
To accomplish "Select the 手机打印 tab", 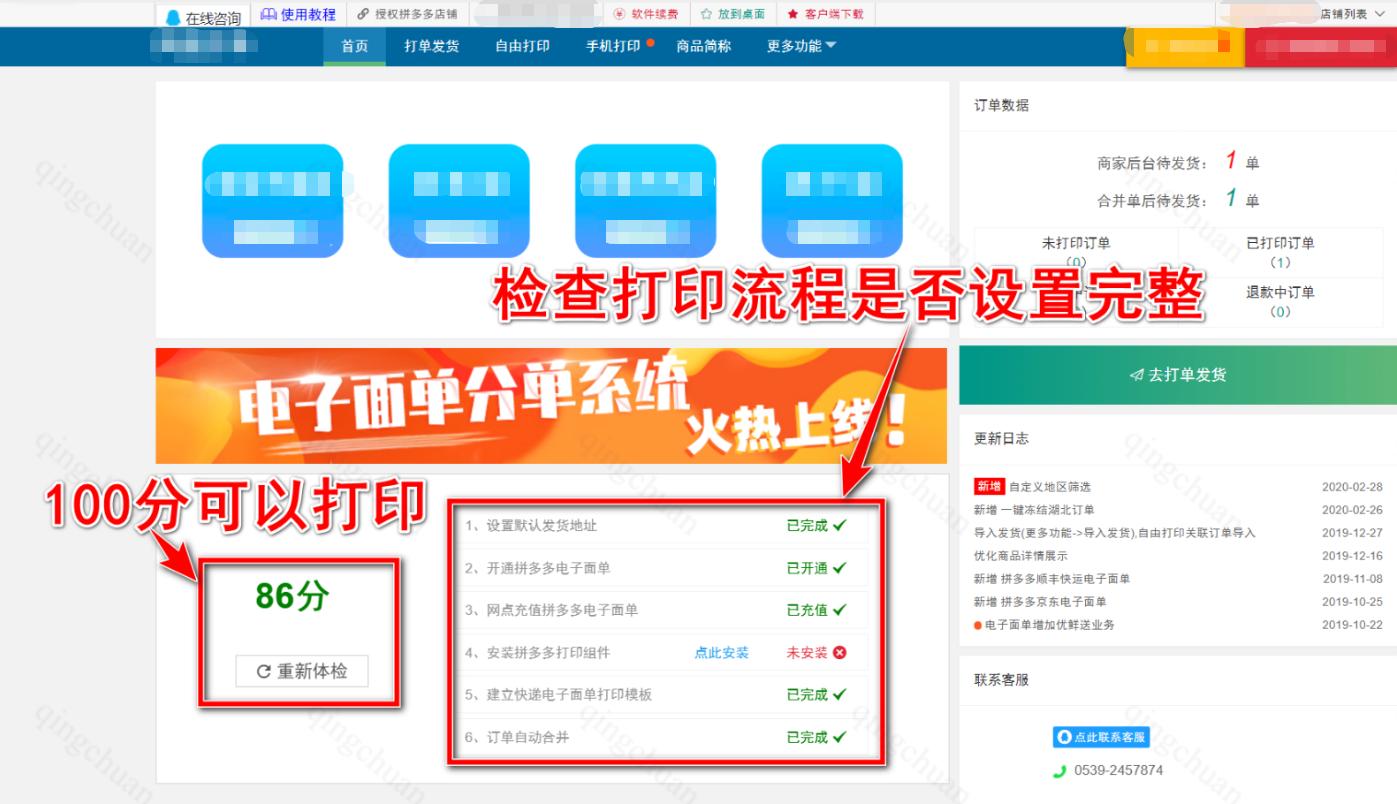I will click(x=614, y=46).
